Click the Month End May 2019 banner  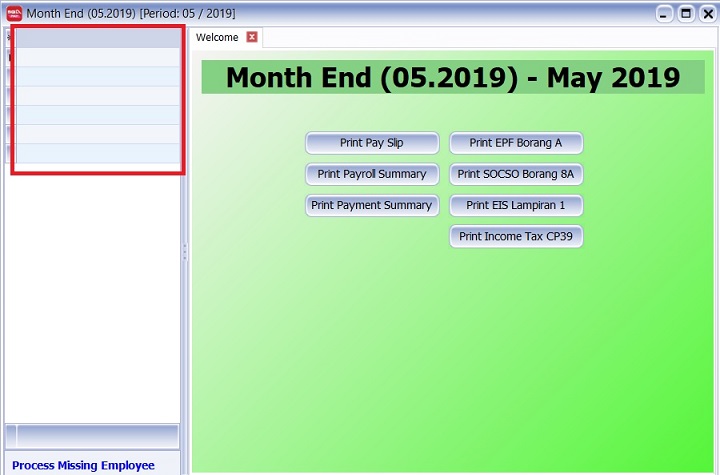(x=453, y=78)
